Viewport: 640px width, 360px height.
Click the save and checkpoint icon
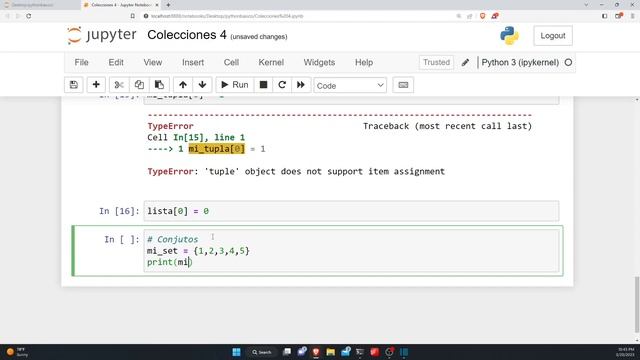[x=74, y=85]
